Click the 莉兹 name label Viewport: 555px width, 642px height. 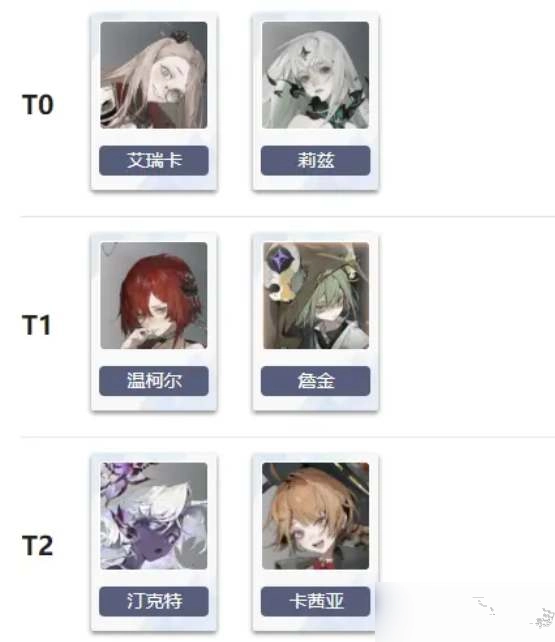[x=316, y=160]
